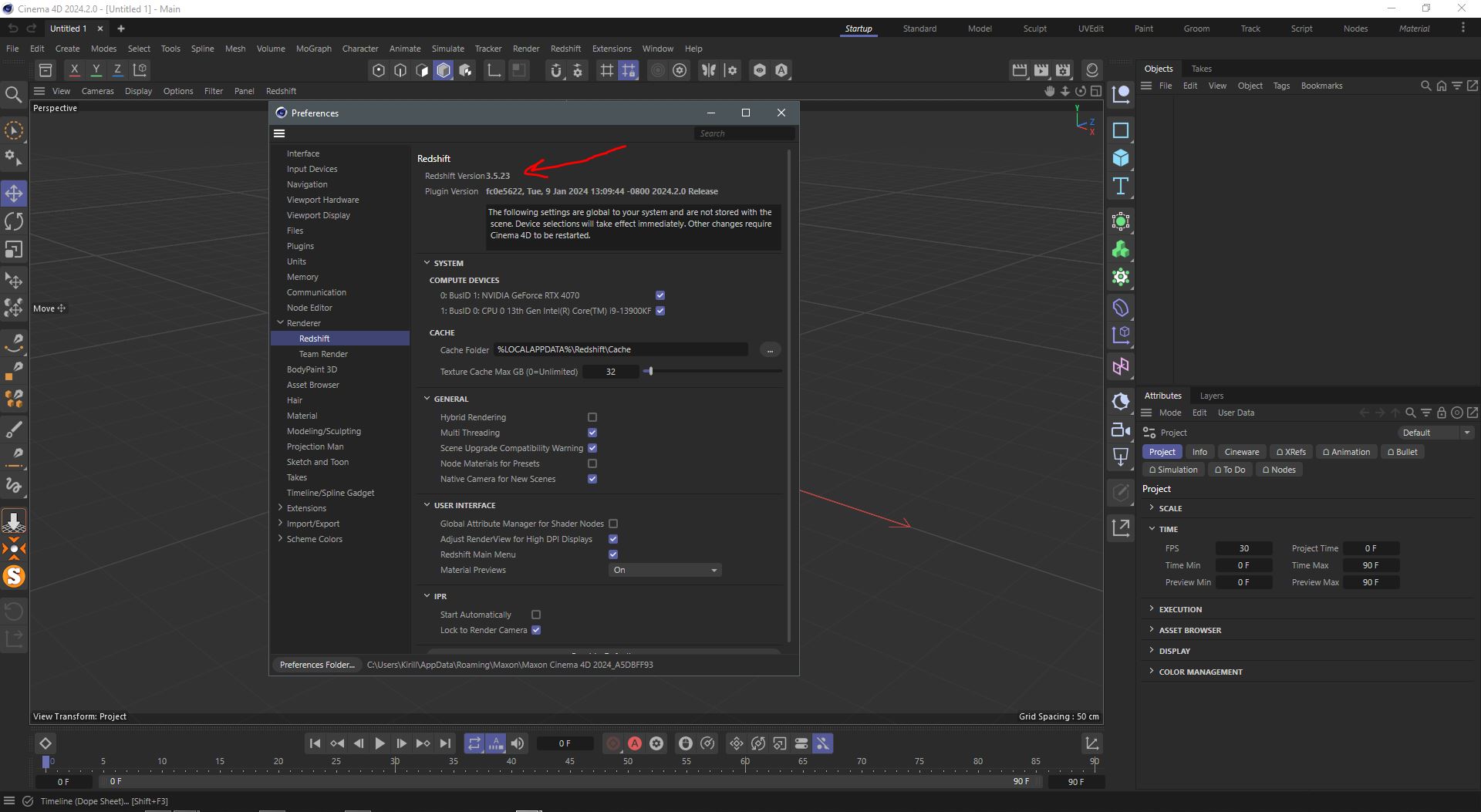Uncheck the Intel i9-13900KF CPU device
The width and height of the screenshot is (1481, 812).
tap(660, 311)
